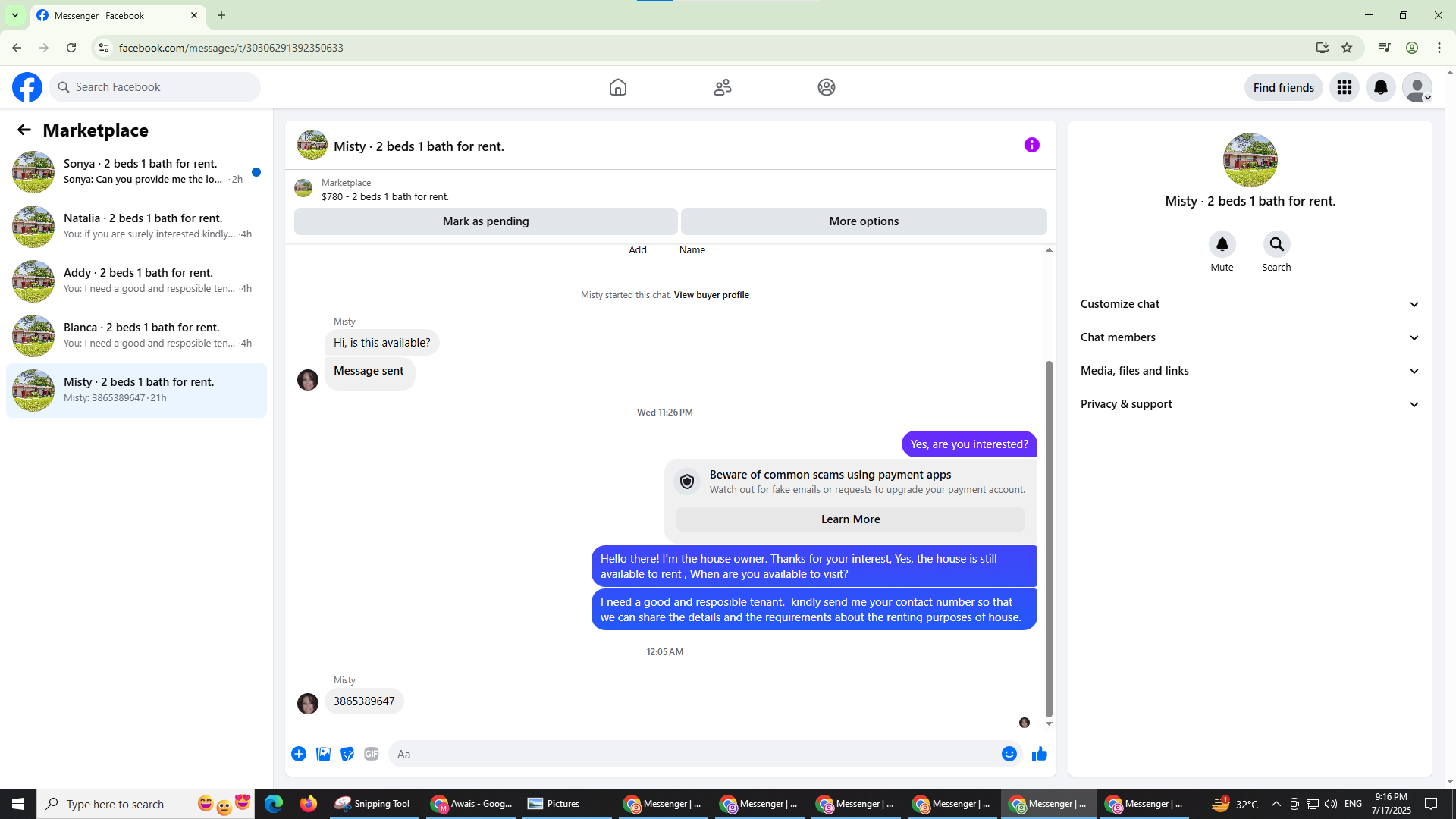Open the Natalia conversation
Screen dimensions: 1456x819
coord(136,226)
